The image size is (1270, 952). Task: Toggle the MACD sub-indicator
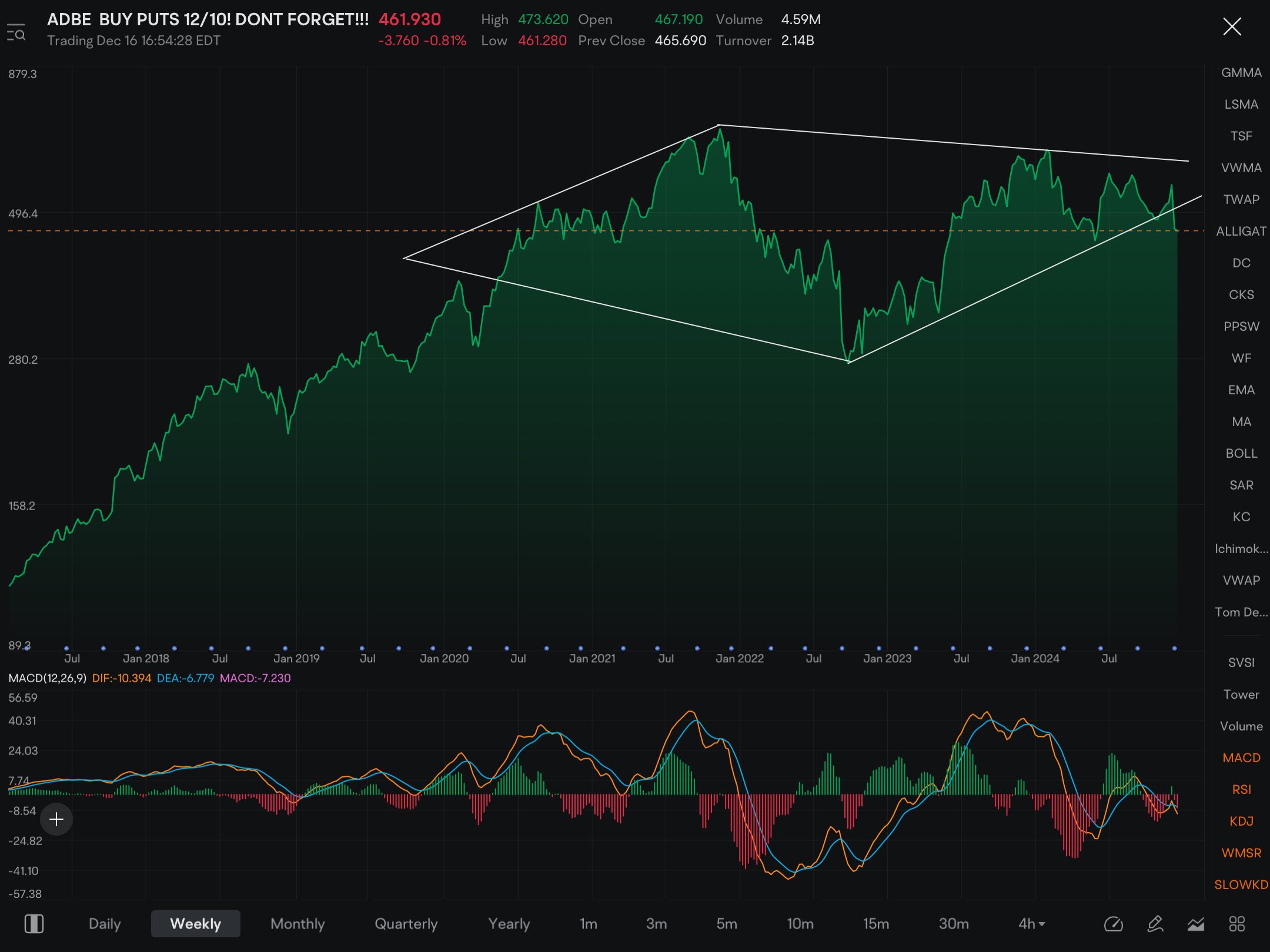[1241, 758]
